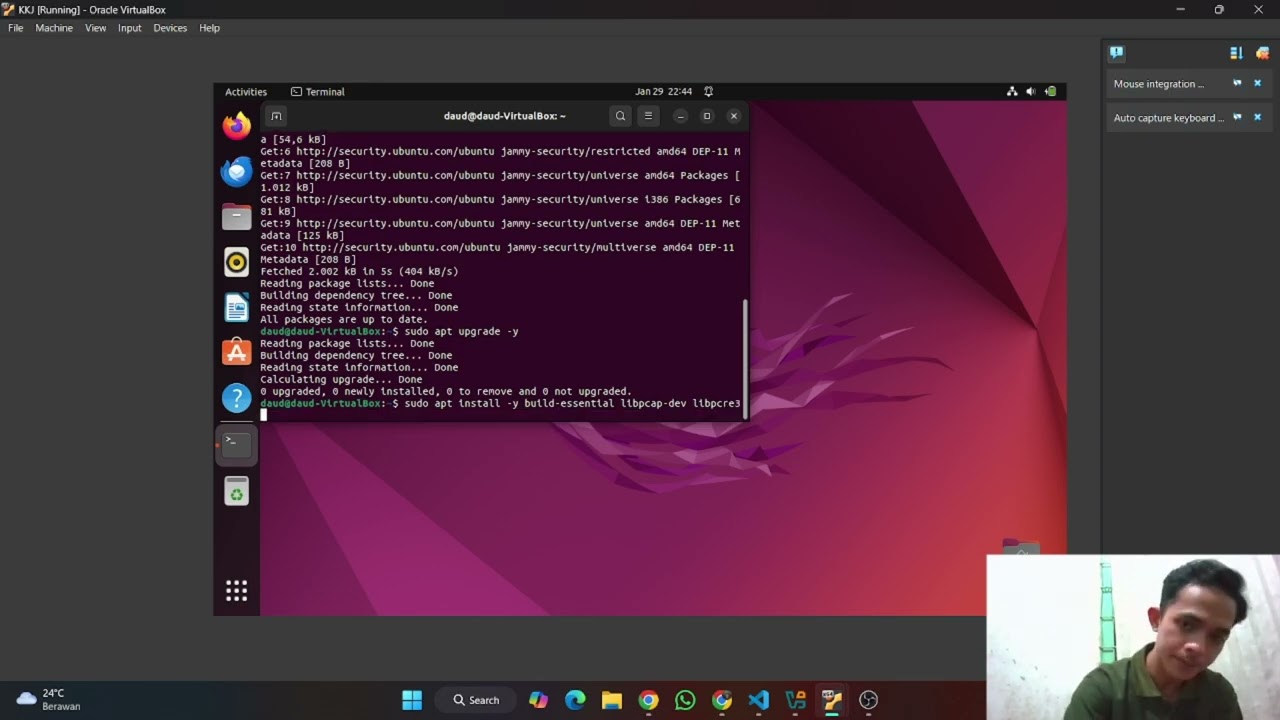
Task: Open the Trash in the dock
Action: (236, 491)
